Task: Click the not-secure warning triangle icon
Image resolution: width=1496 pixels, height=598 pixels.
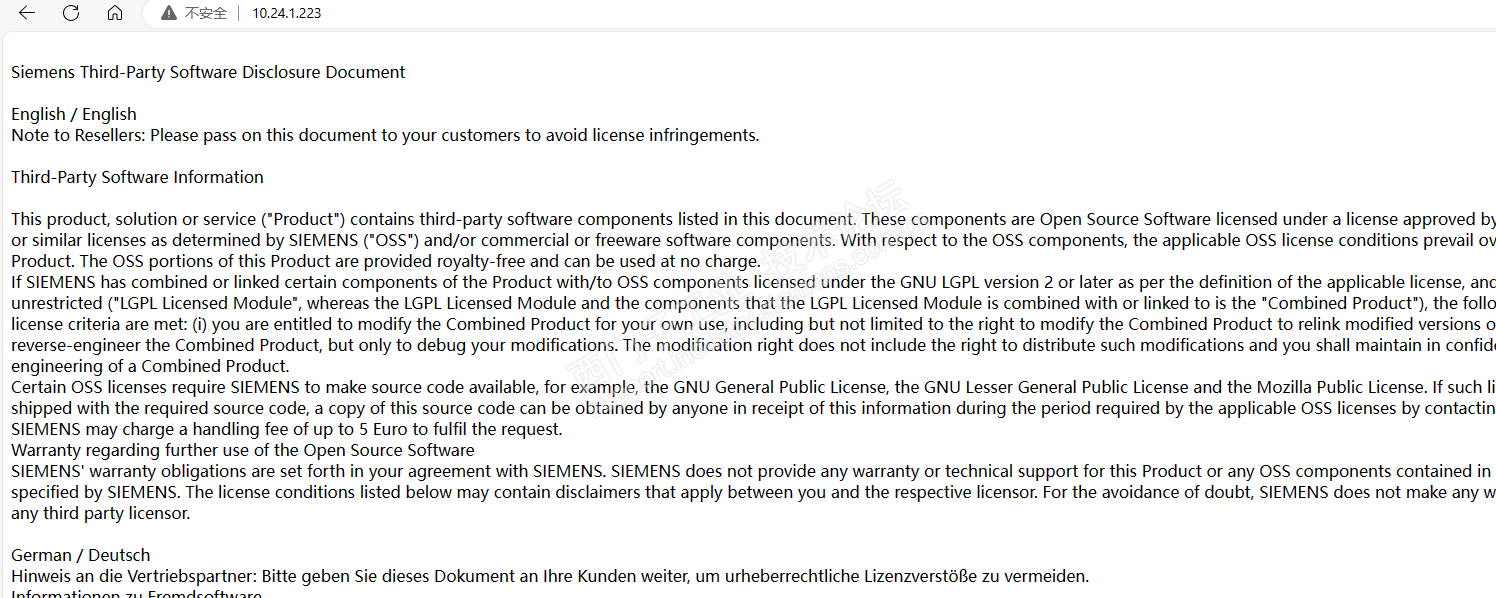Action: [168, 13]
